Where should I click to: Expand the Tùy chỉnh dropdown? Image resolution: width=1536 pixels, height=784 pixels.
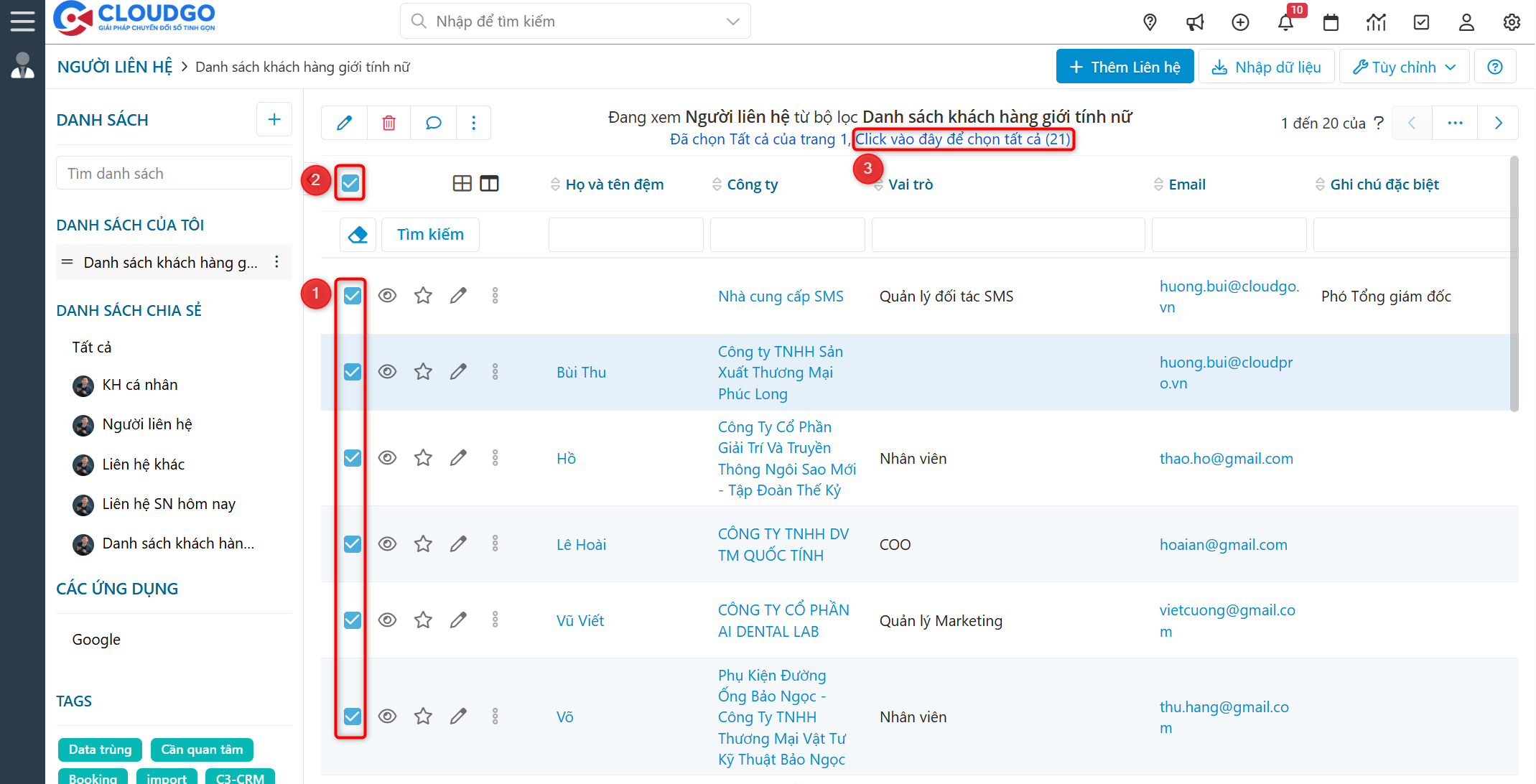coord(1404,67)
